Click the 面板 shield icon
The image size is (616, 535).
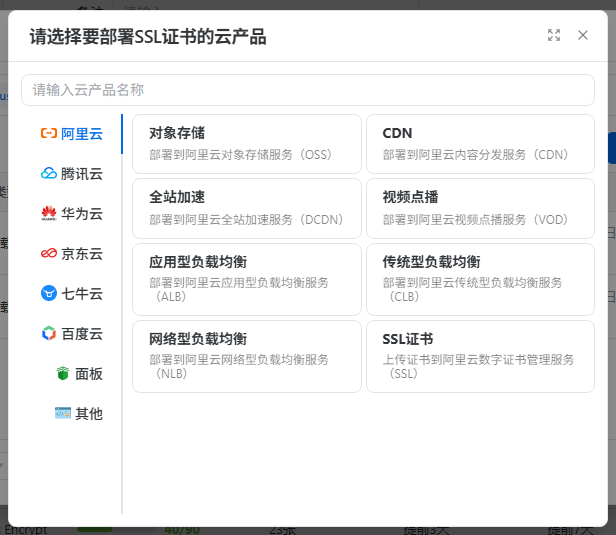(x=63, y=373)
